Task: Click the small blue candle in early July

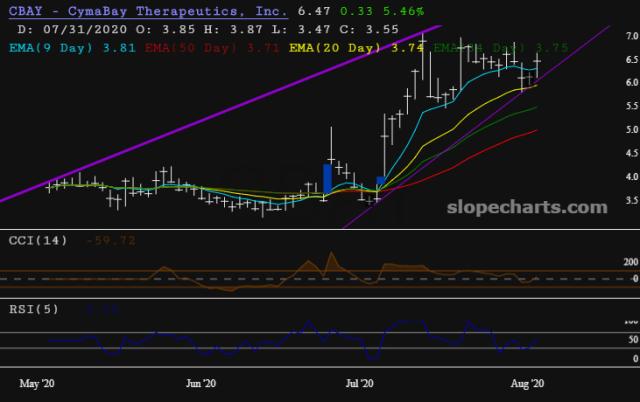Action: pyautogui.click(x=381, y=184)
